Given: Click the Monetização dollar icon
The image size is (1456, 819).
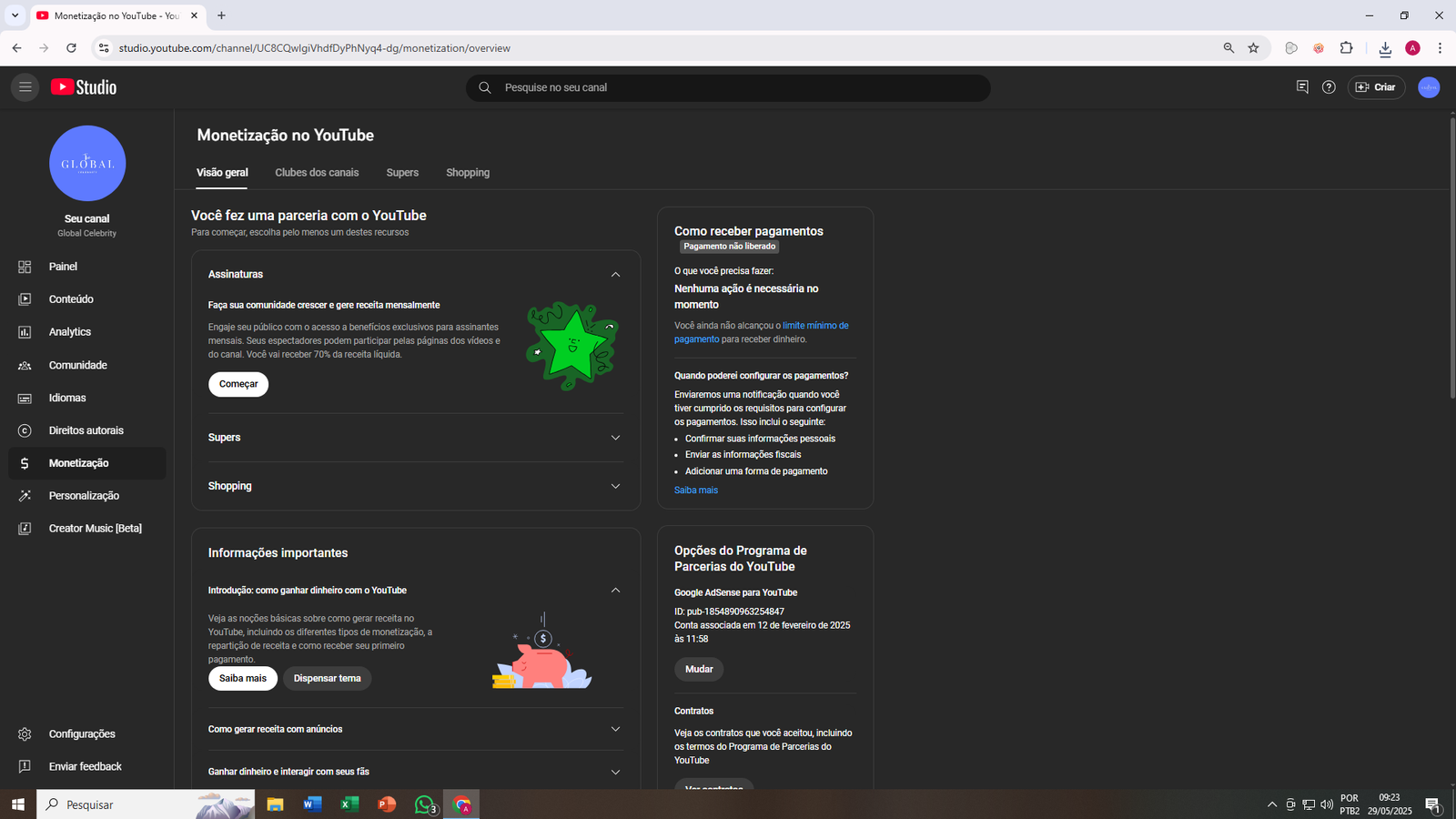Looking at the screenshot, I should coord(25,463).
